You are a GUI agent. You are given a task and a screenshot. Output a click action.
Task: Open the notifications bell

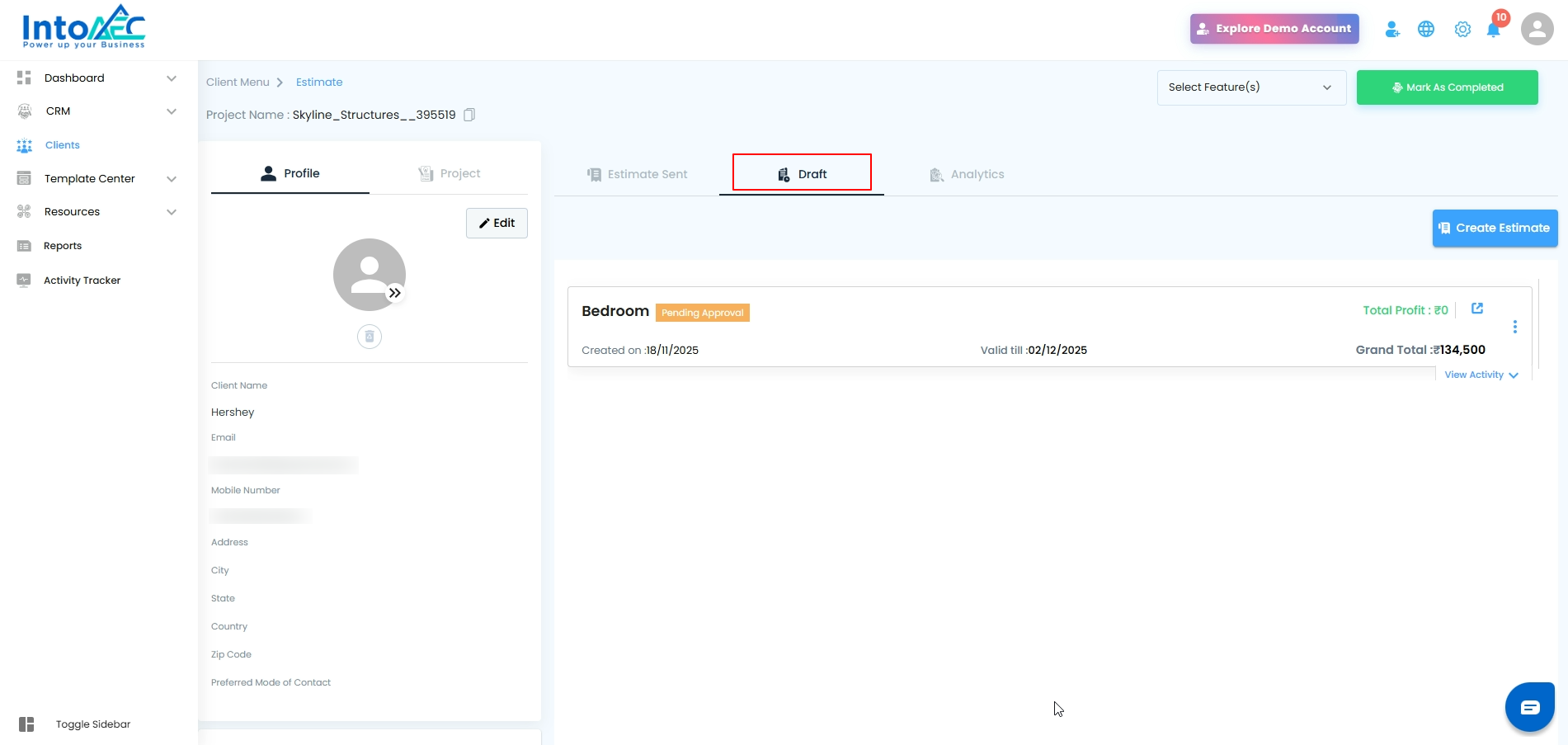click(x=1494, y=30)
